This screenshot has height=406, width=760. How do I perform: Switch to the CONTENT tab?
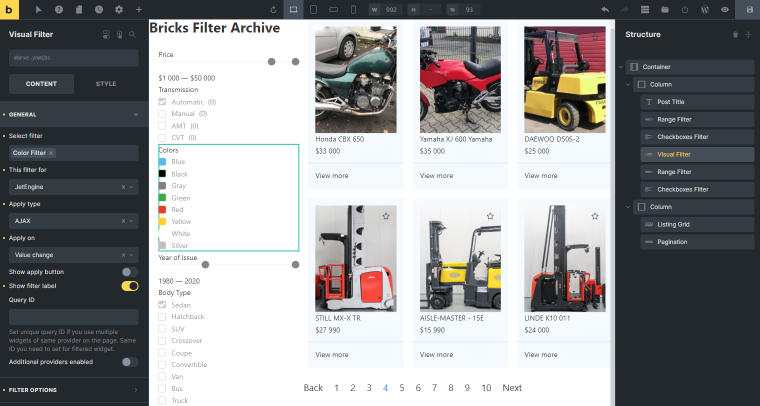(41, 84)
